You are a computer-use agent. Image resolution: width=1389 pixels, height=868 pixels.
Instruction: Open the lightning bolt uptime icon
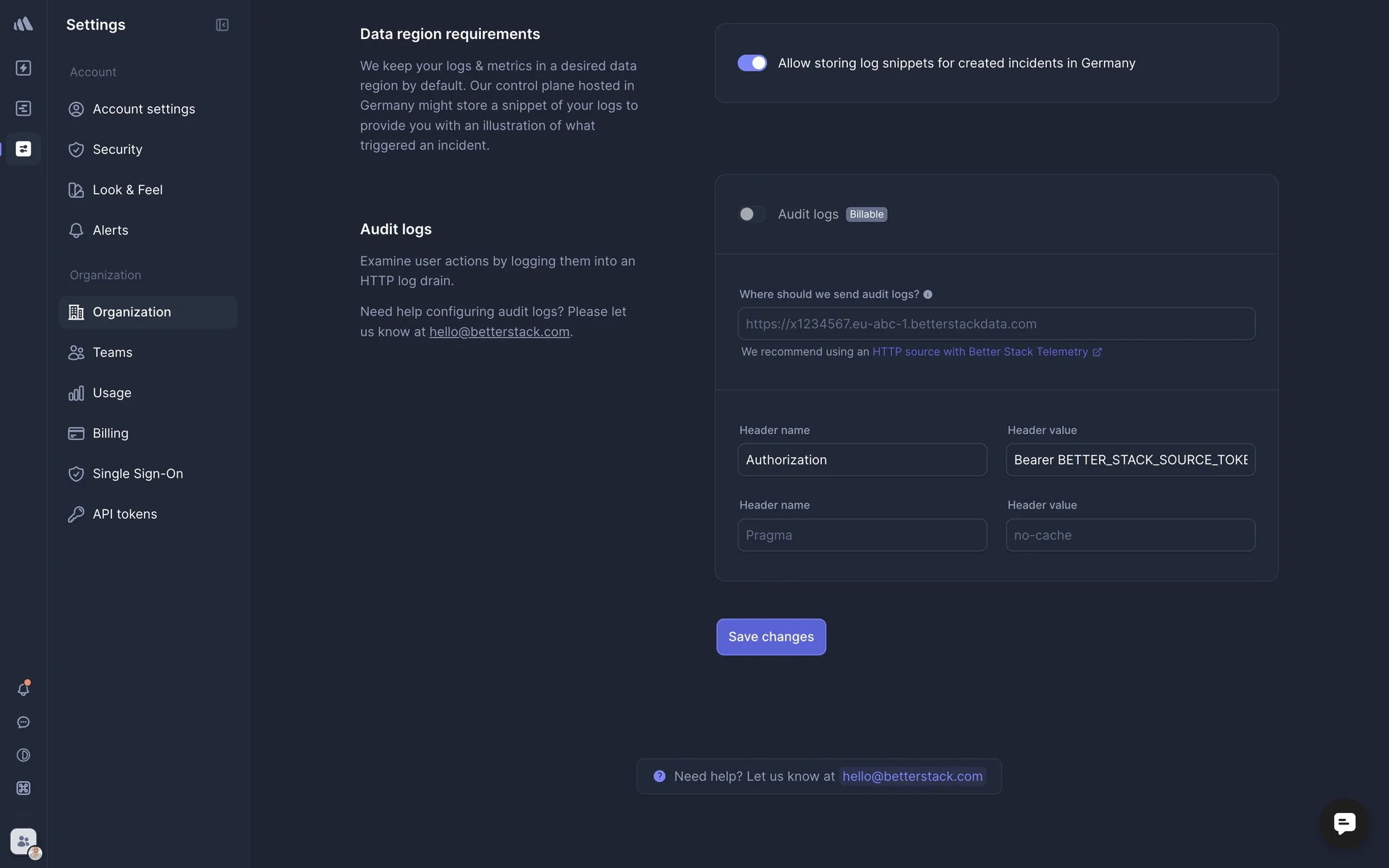23,68
